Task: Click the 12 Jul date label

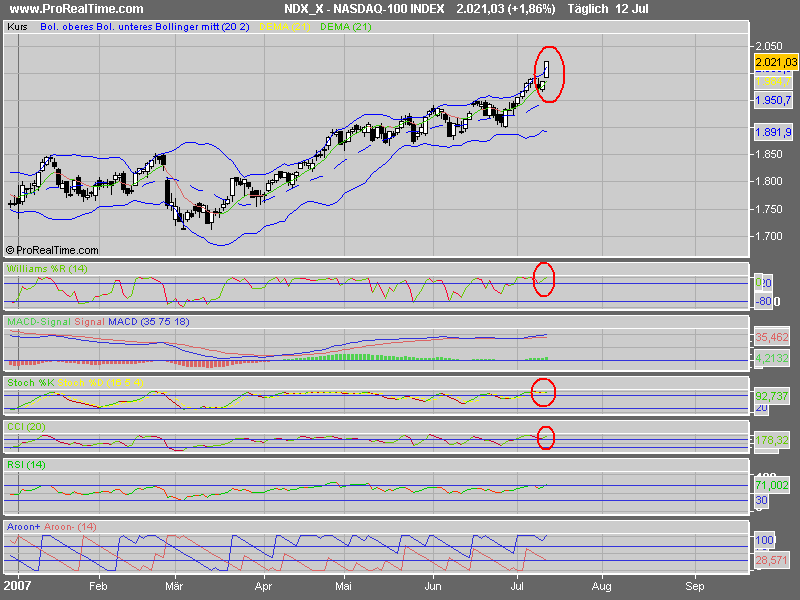Action: 632,9
